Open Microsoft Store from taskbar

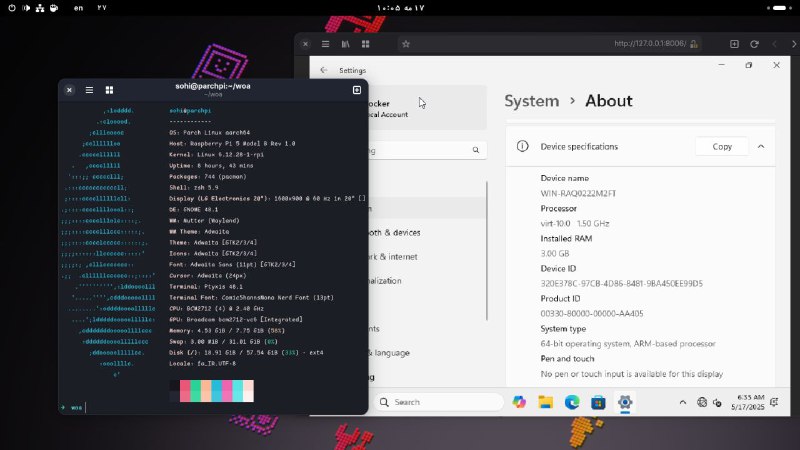(598, 402)
